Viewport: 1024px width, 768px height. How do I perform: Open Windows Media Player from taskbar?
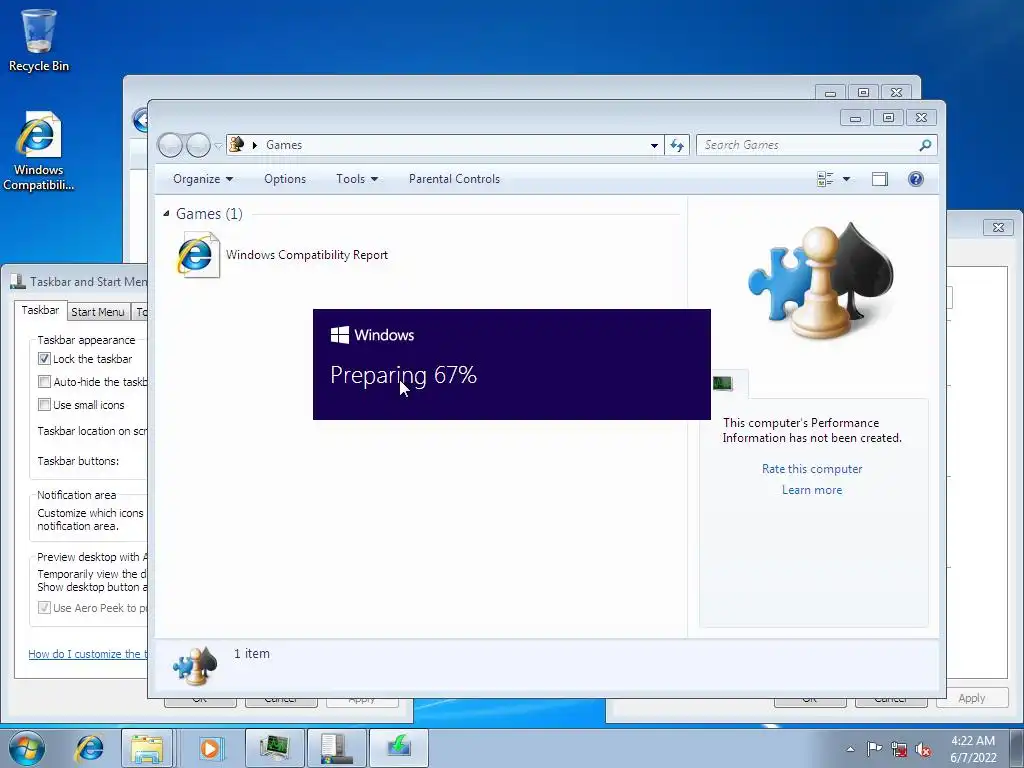click(x=210, y=748)
